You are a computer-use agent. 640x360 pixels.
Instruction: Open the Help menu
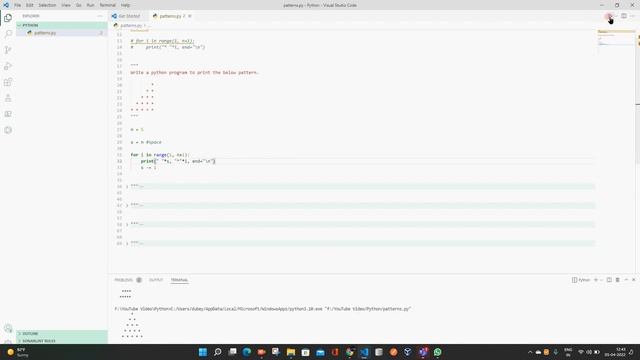[125, 5]
